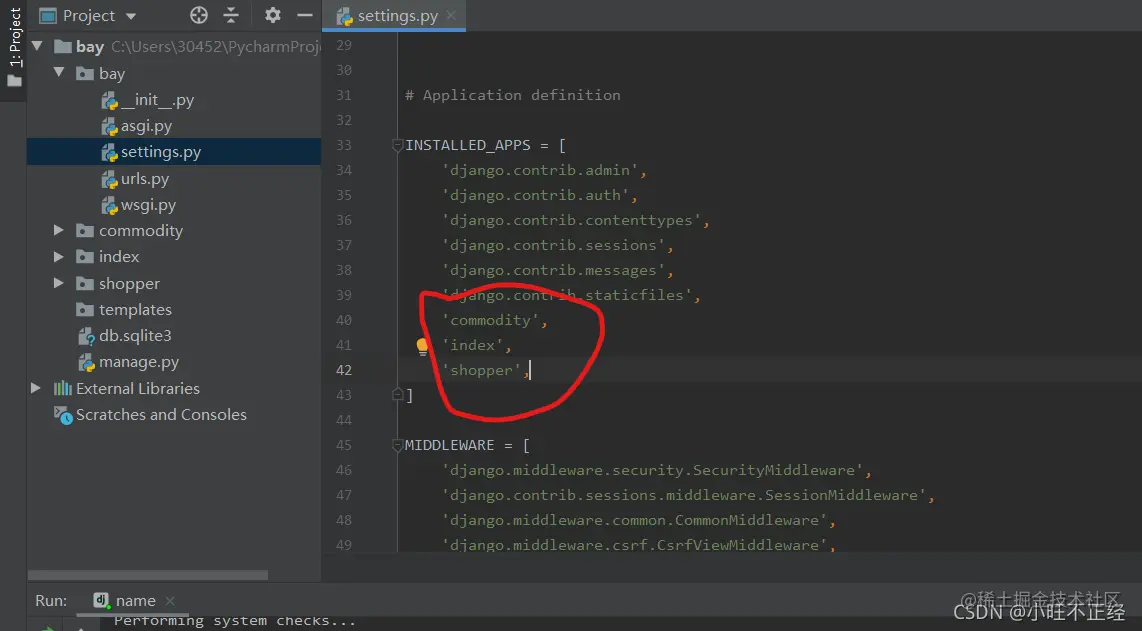The width and height of the screenshot is (1142, 631).
Task: Hide the Project panel with minus icon
Action: [x=305, y=15]
